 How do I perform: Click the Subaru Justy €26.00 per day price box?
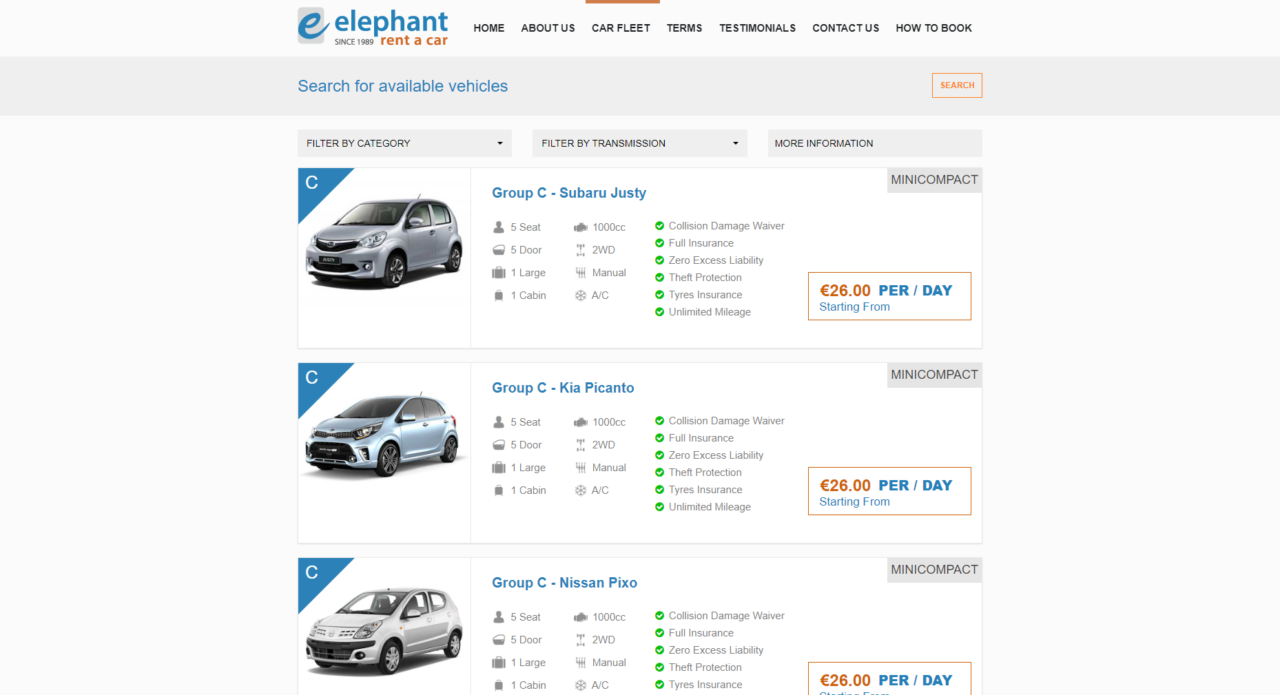889,296
